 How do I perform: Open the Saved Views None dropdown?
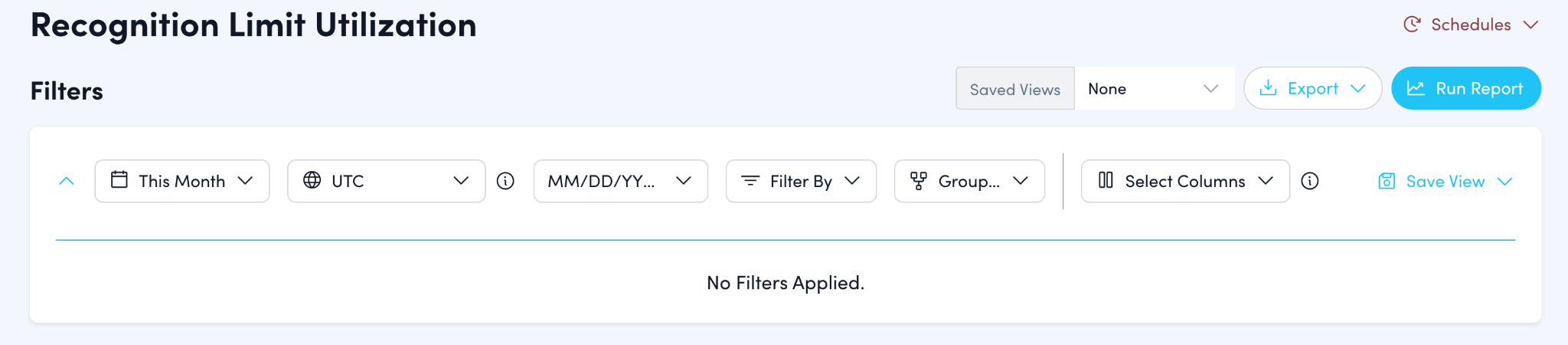1154,89
